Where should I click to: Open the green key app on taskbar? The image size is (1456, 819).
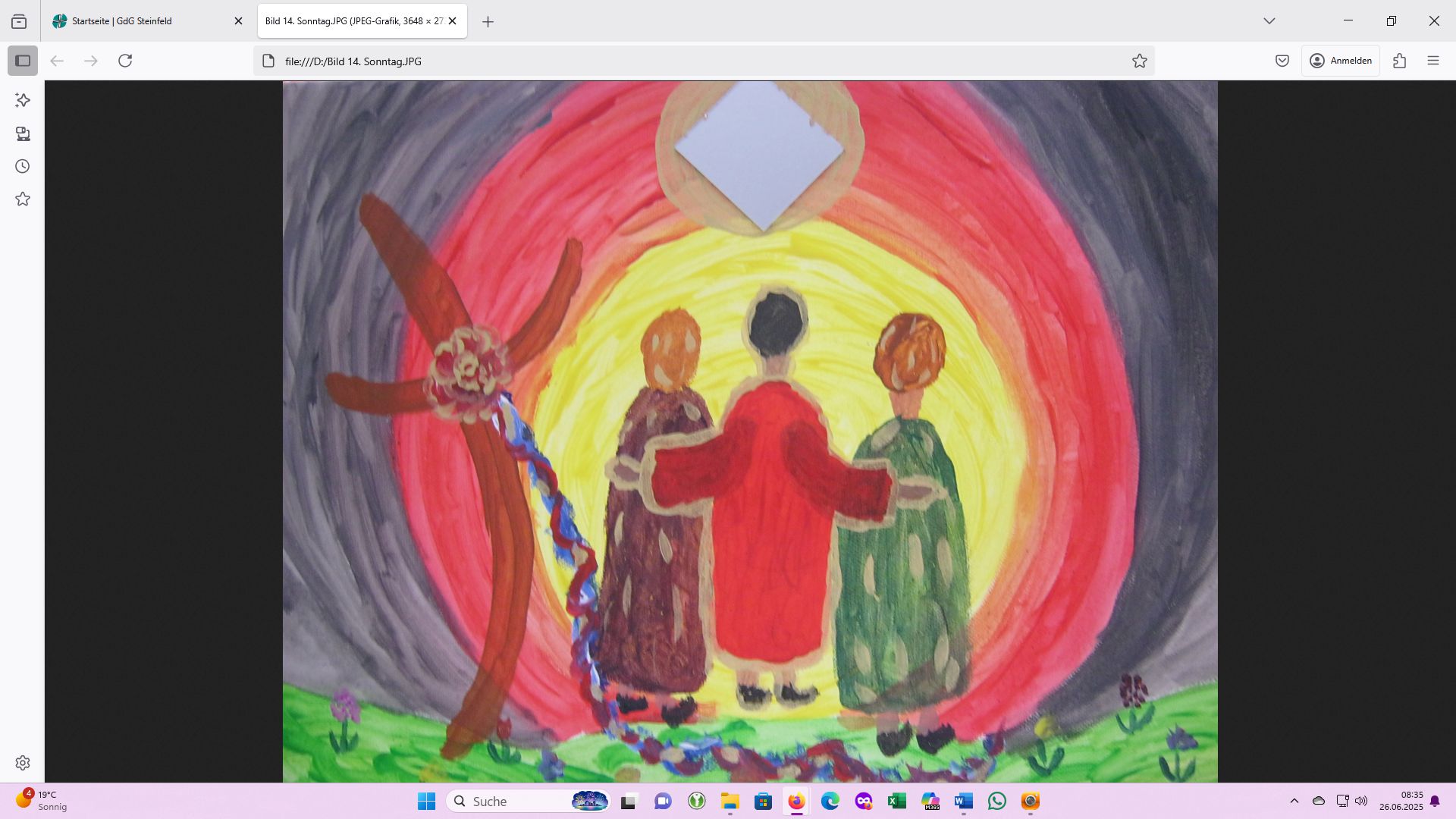tap(696, 802)
